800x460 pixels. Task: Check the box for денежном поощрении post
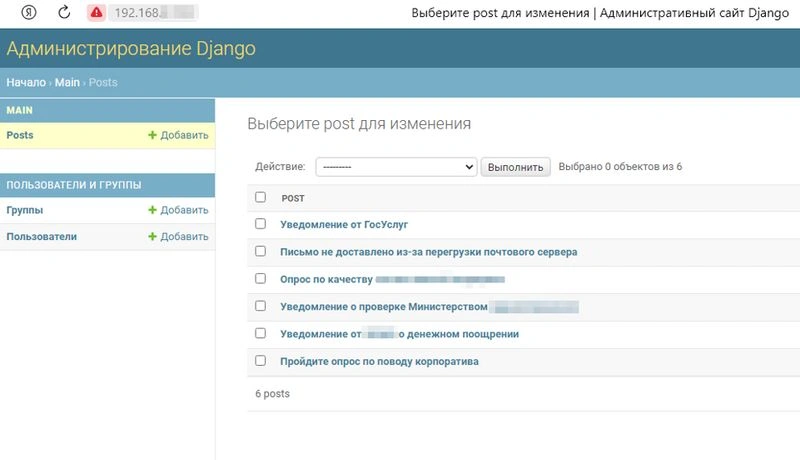[260, 333]
